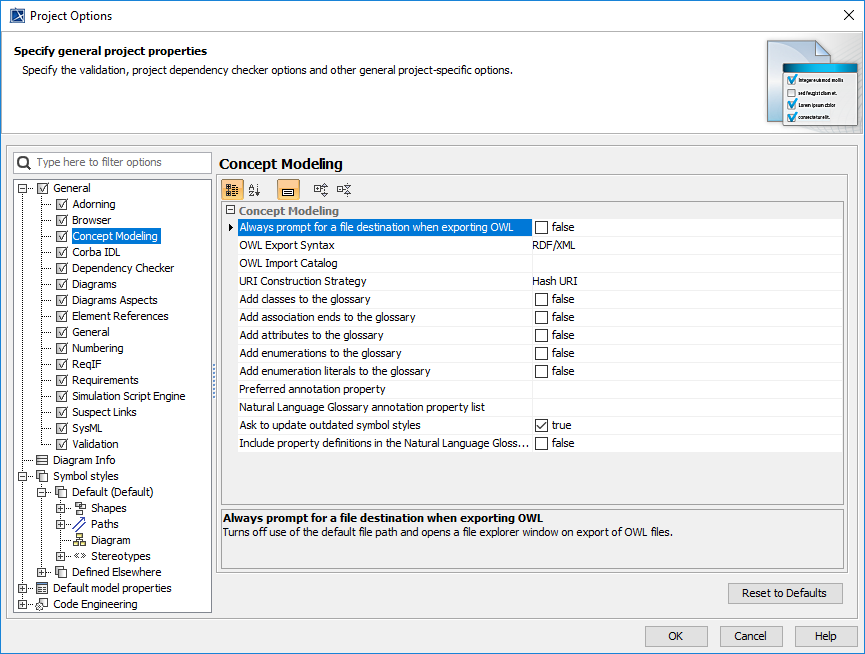Open the Validation options page

point(95,444)
